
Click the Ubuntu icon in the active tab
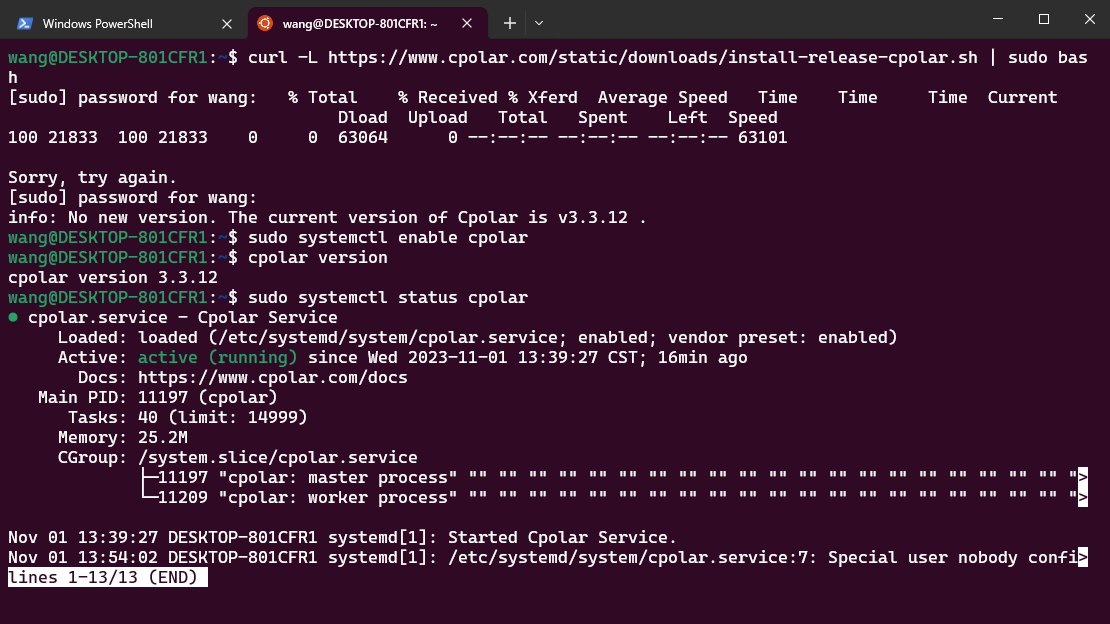265,23
